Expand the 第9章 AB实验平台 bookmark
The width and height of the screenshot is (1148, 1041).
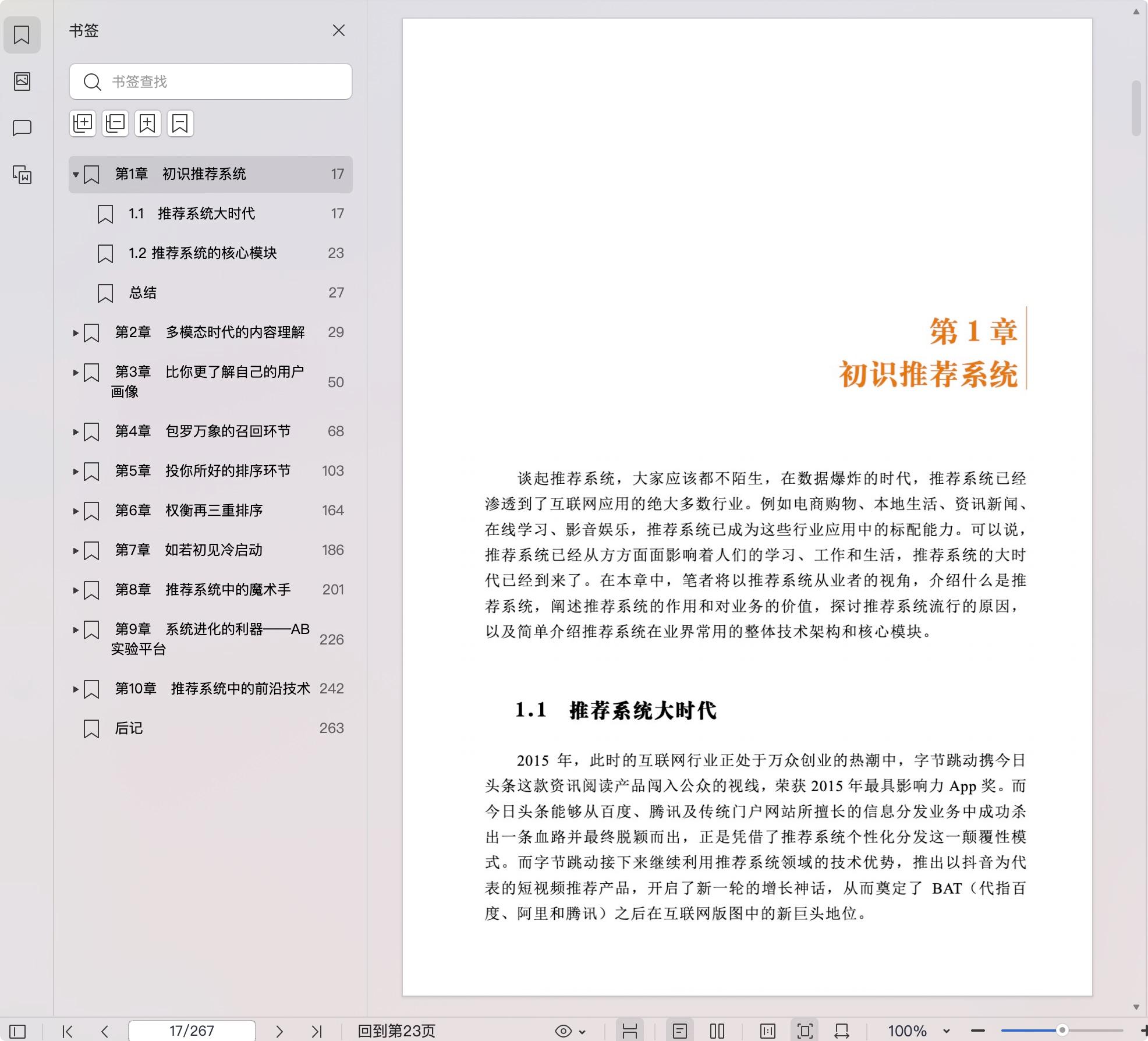point(76,629)
